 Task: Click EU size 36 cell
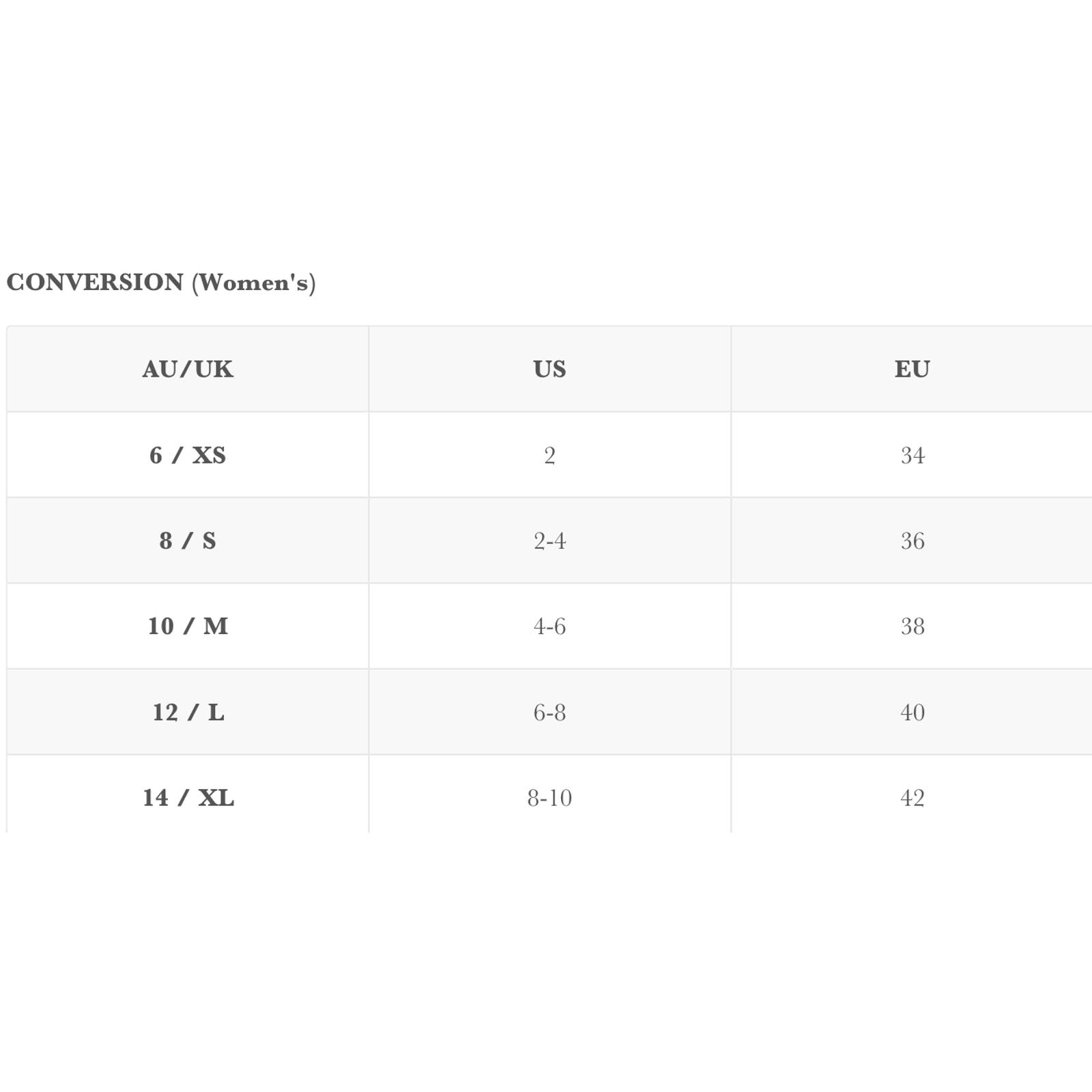[x=912, y=541]
